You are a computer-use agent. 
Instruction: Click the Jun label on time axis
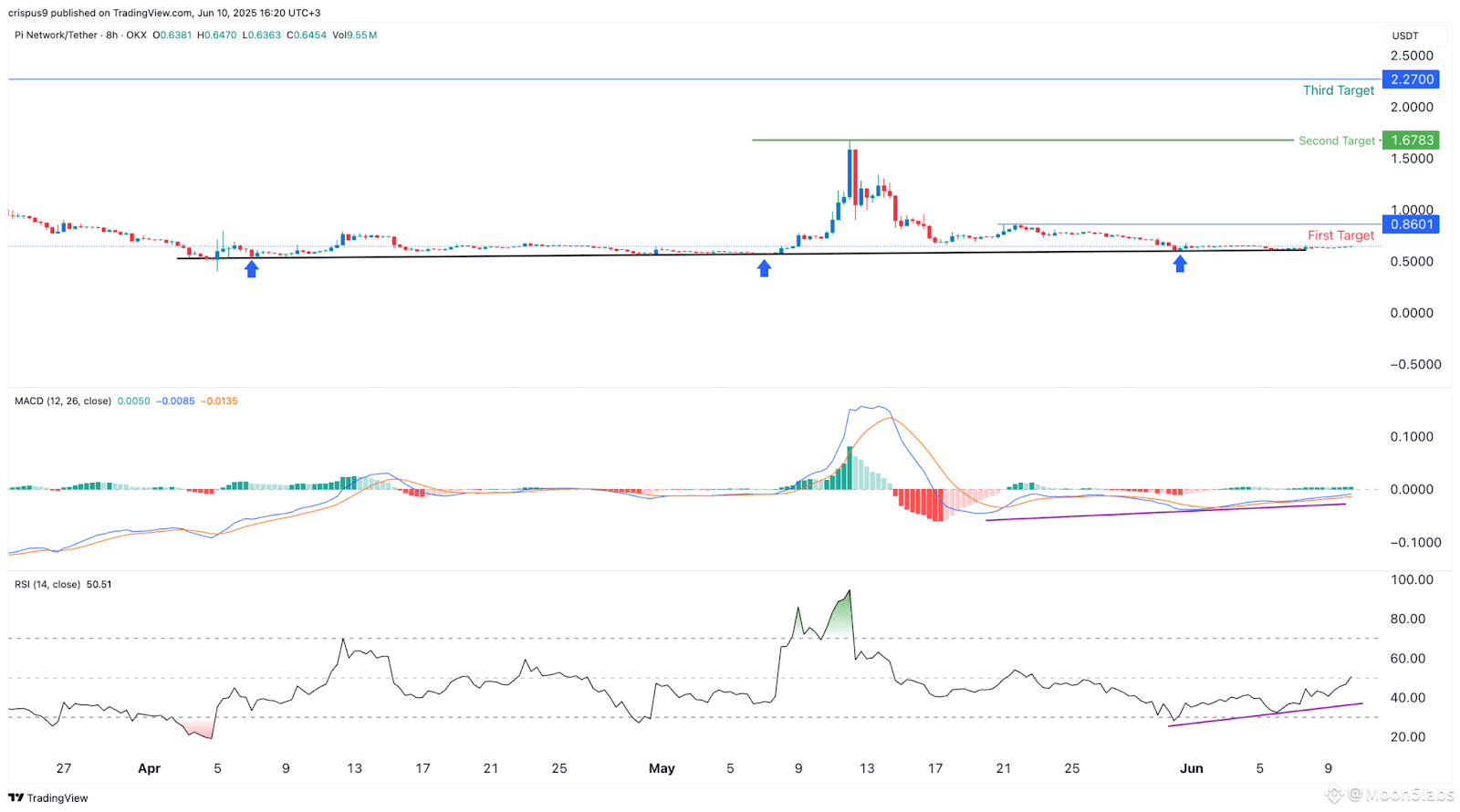(1191, 768)
